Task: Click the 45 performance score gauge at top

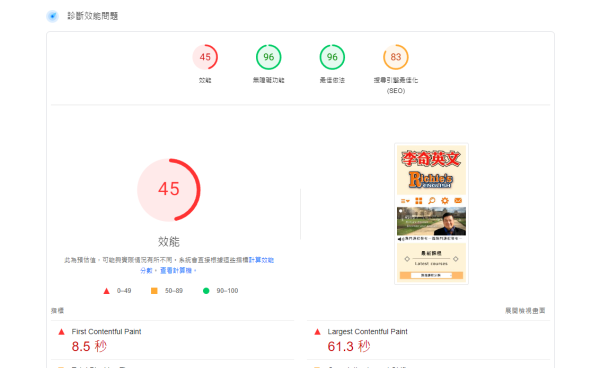Action: (x=205, y=57)
